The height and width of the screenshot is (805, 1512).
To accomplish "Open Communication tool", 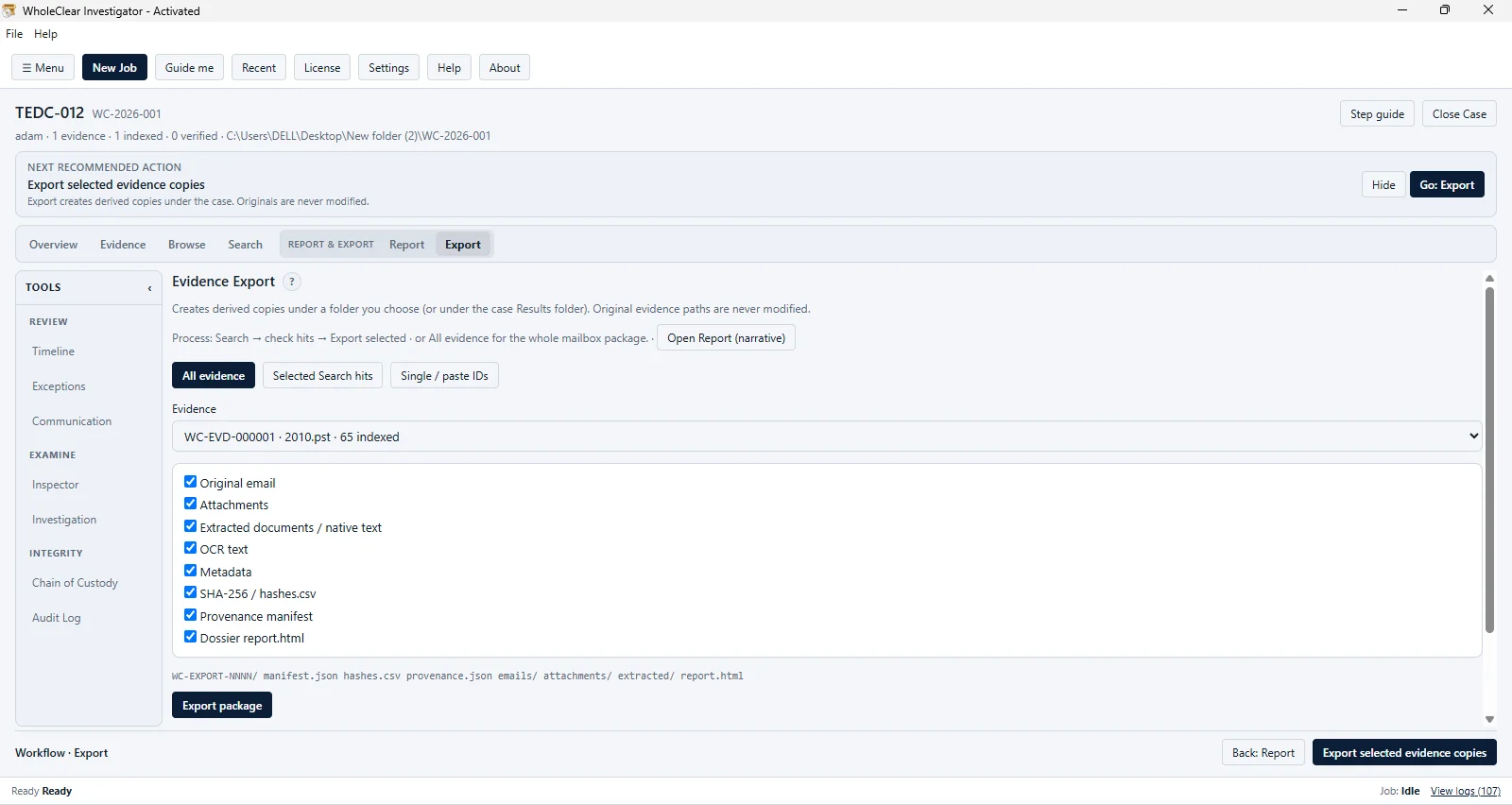I will [72, 421].
